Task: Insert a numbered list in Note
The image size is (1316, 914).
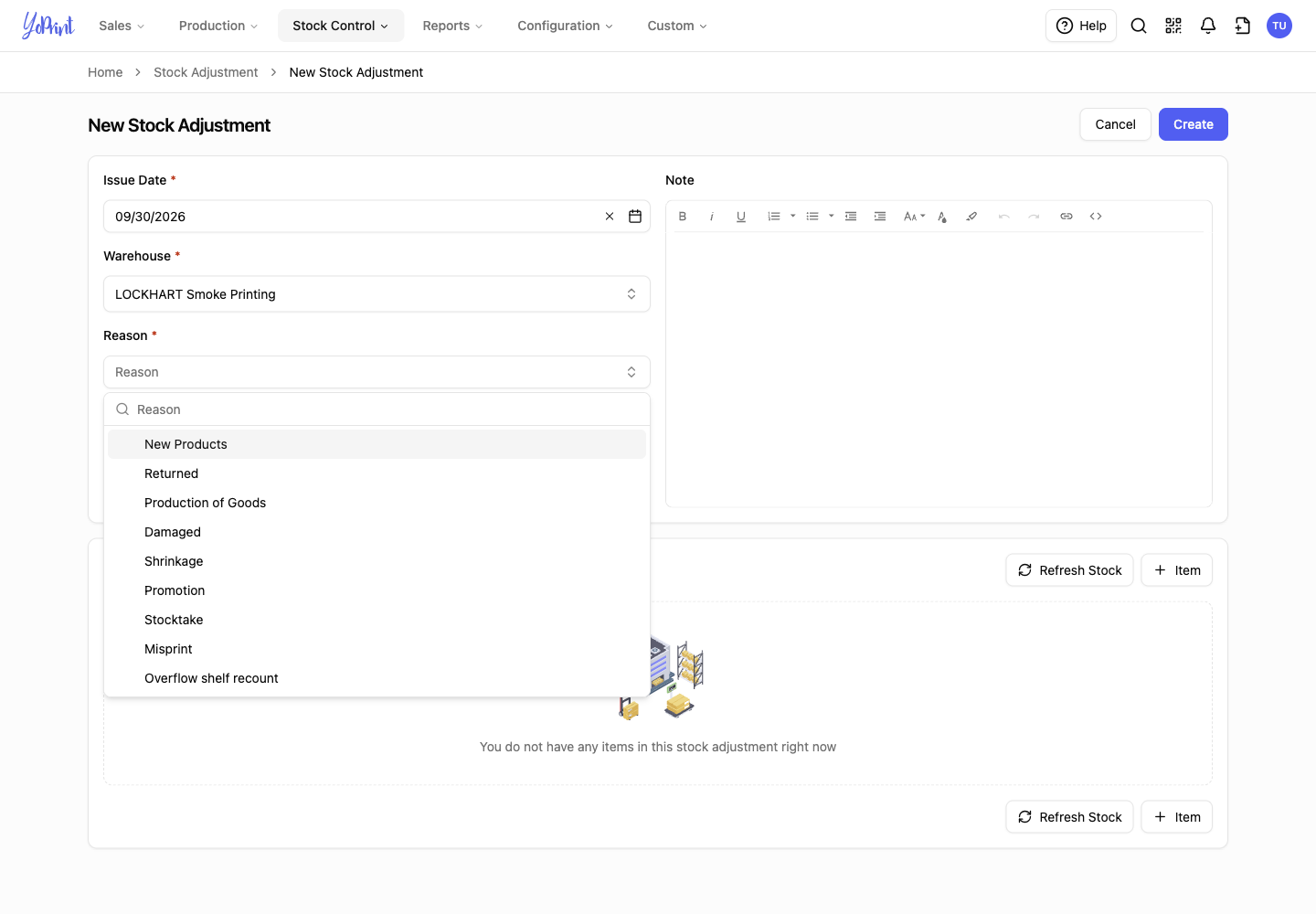Action: click(x=774, y=217)
